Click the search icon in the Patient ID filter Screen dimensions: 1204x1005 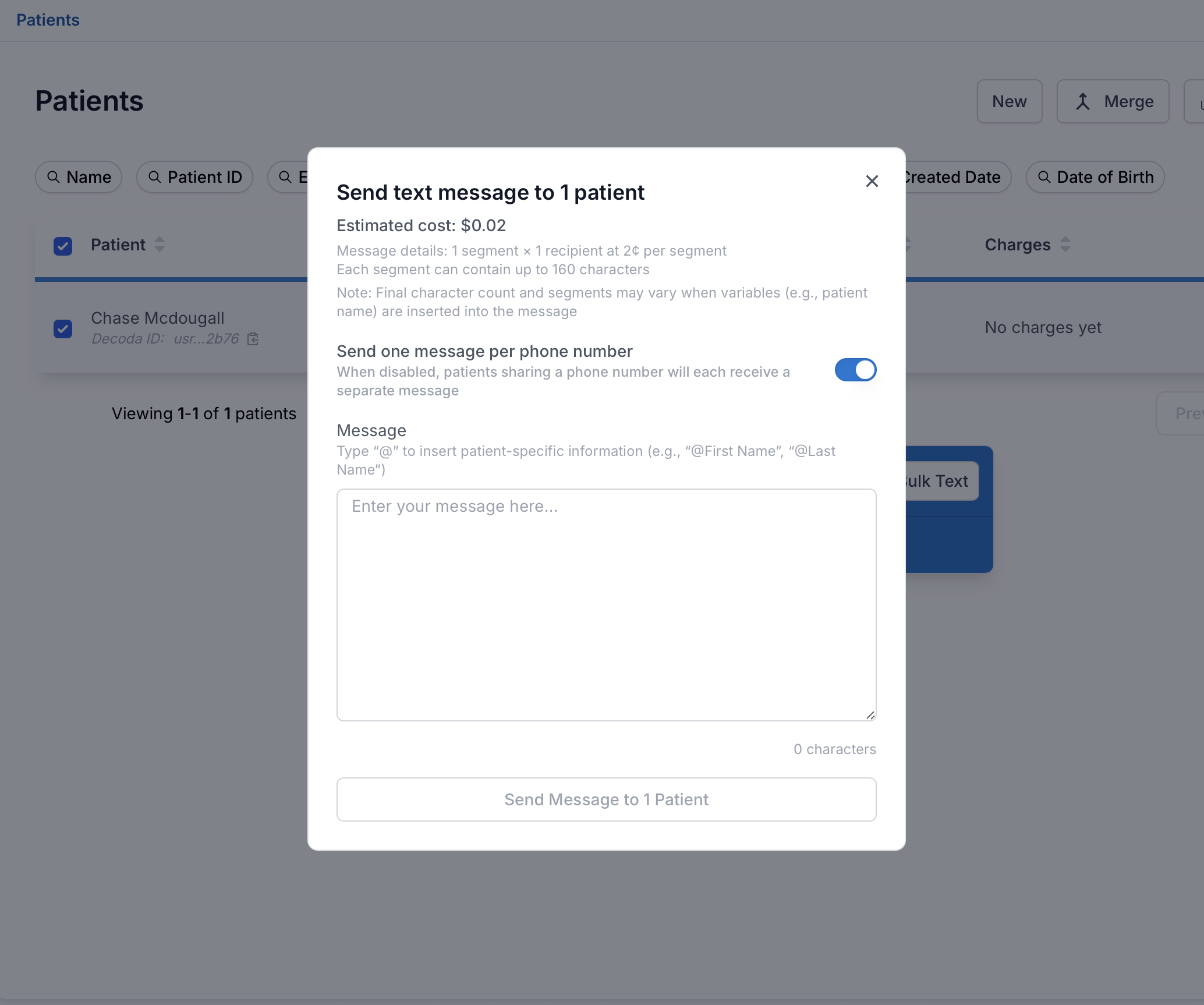click(x=154, y=177)
